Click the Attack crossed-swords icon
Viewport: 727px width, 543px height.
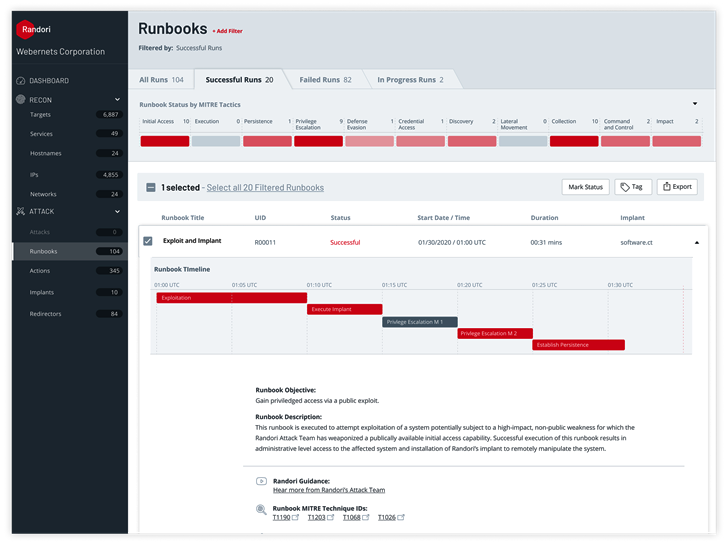[x=20, y=211]
